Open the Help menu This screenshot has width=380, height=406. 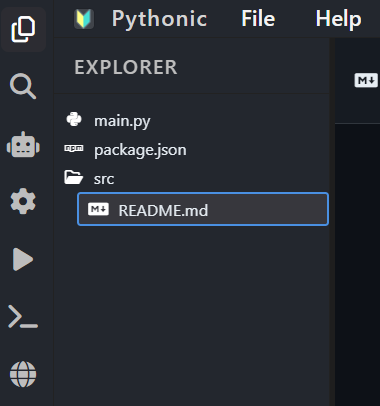[338, 19]
